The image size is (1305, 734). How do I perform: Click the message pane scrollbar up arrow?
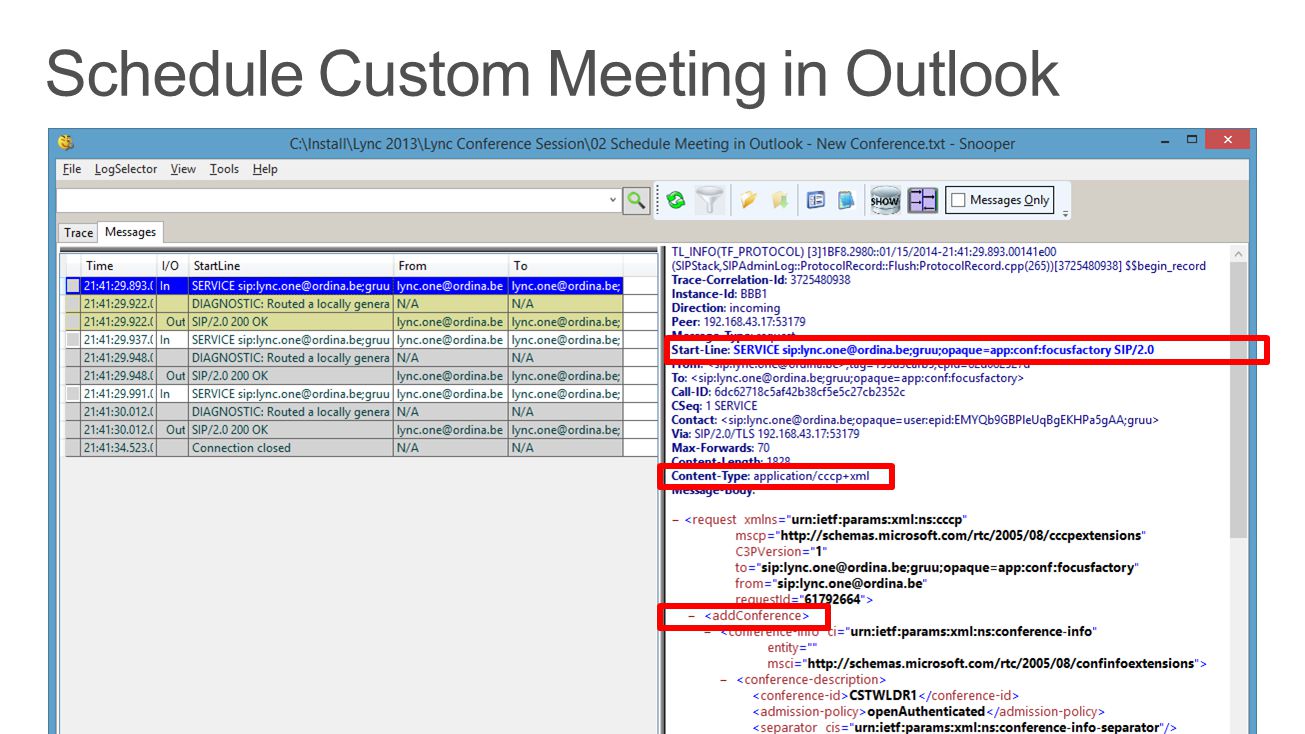pos(1239,254)
